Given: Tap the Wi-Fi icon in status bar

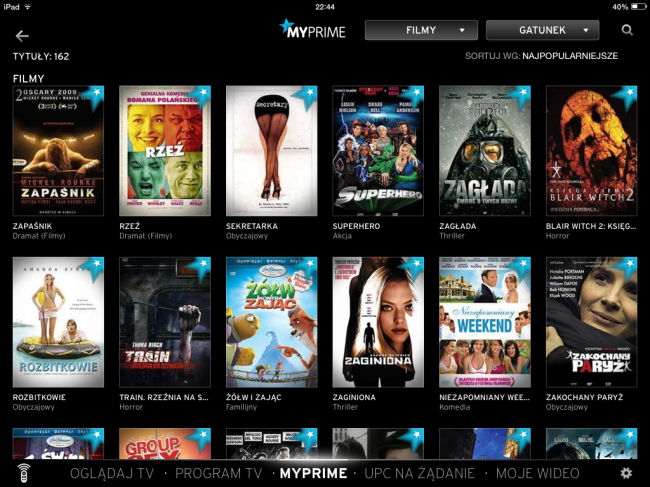Looking at the screenshot, I should click(x=28, y=7).
